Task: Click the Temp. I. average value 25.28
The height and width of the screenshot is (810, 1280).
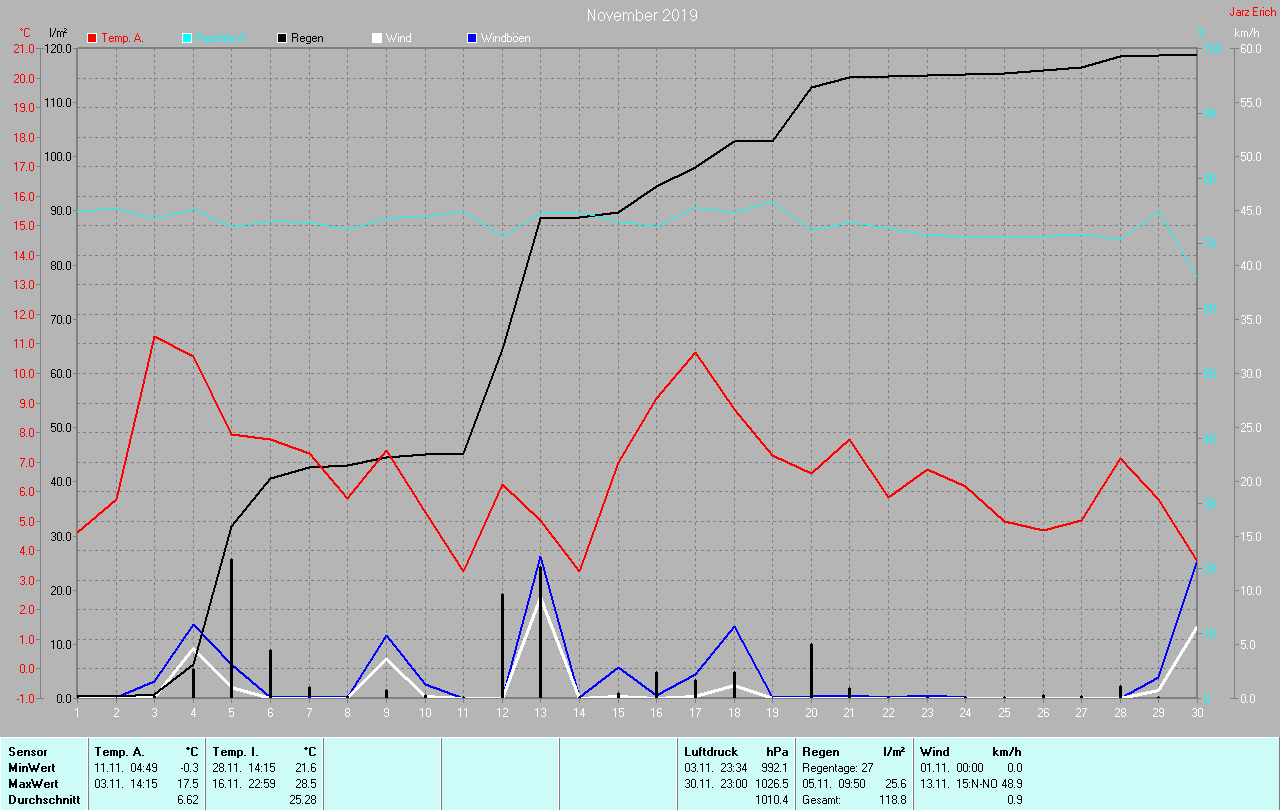Action: point(301,800)
